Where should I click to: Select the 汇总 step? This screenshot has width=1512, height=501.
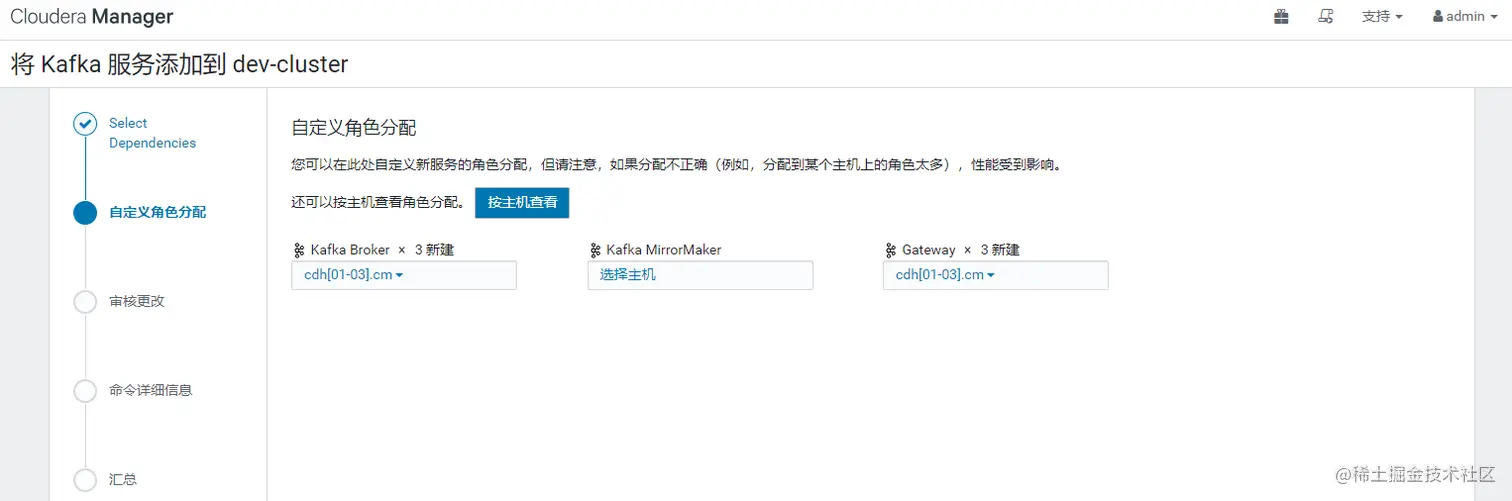pos(122,479)
